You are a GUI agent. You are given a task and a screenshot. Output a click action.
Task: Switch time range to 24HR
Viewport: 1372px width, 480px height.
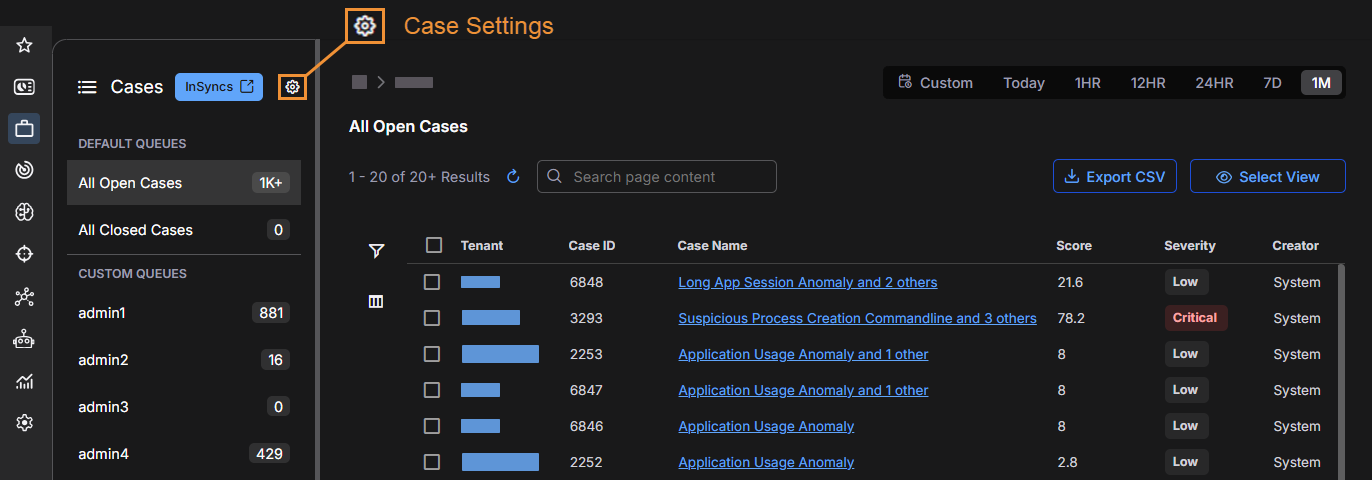[x=1214, y=83]
